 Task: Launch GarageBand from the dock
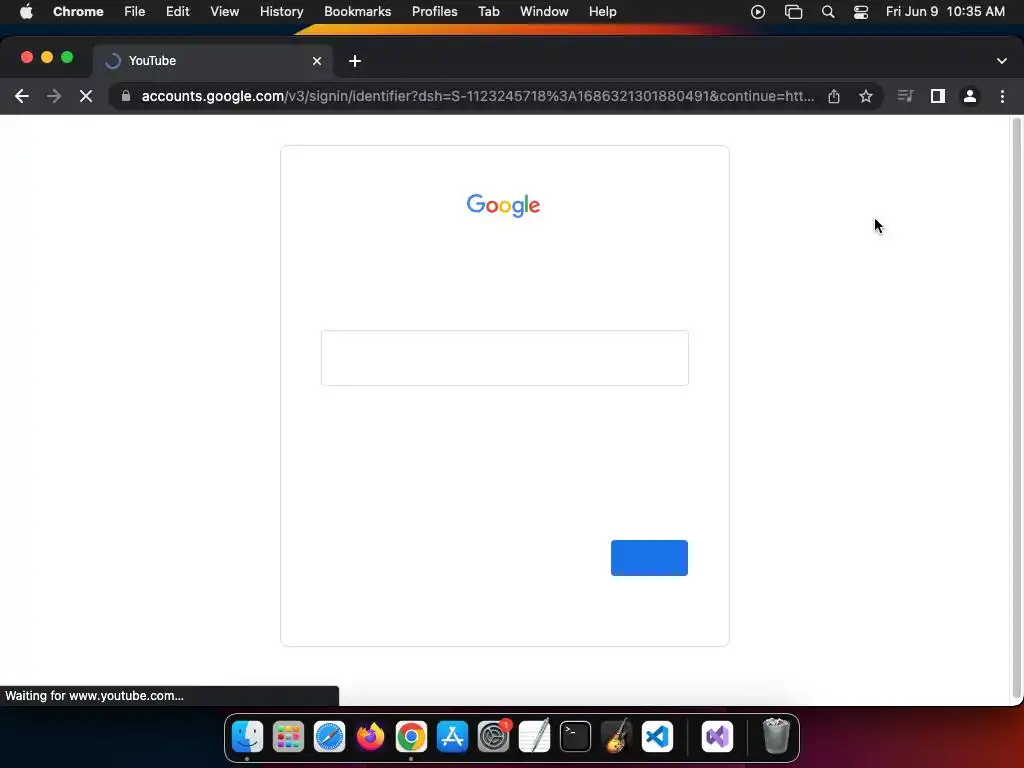pos(616,737)
